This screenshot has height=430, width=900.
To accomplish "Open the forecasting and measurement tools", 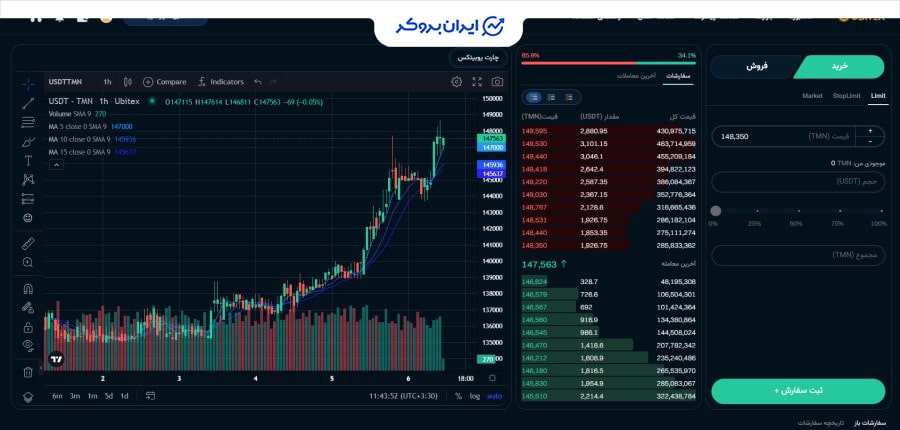I will coord(28,199).
